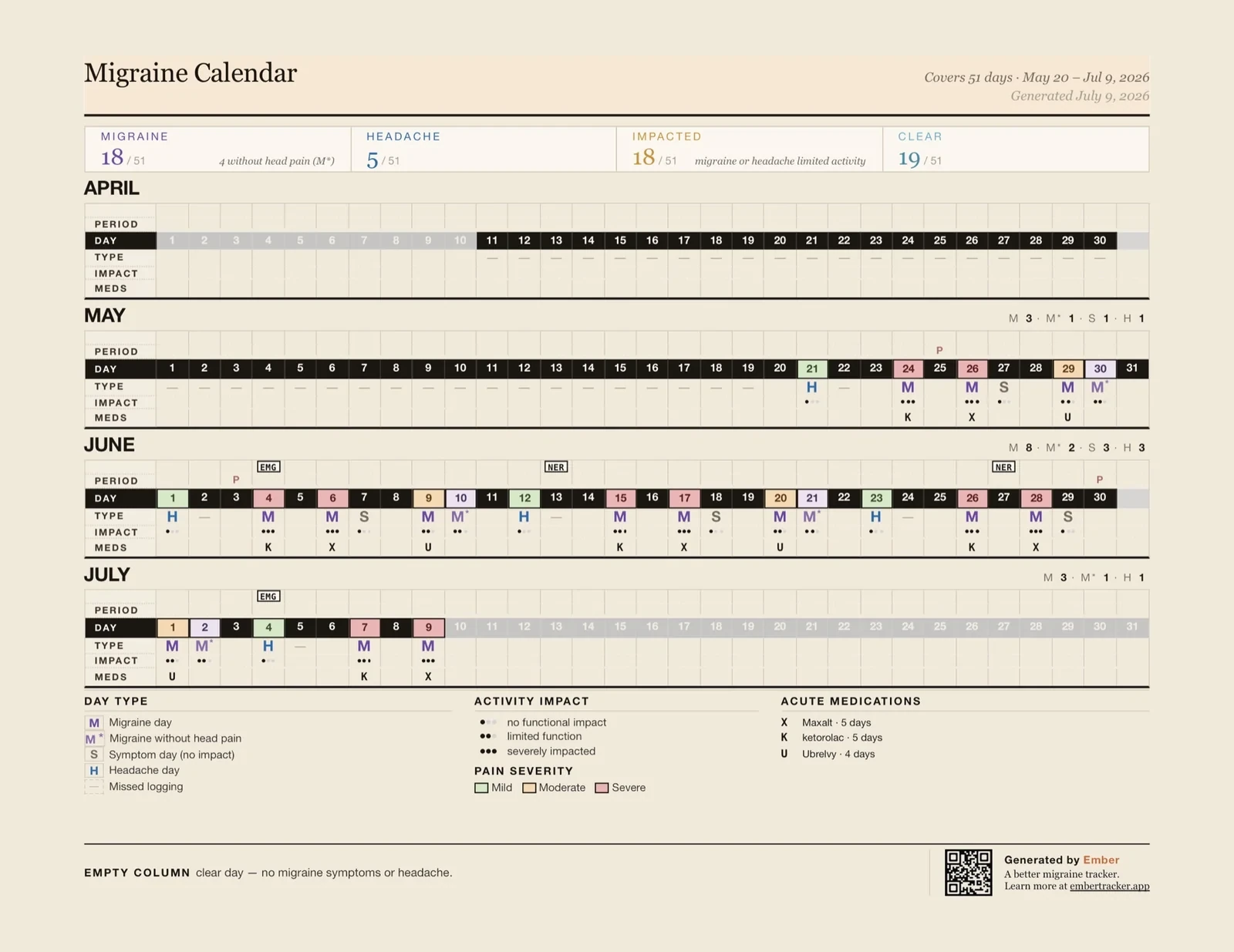Click the NER tag above June 13
Image resolution: width=1234 pixels, height=952 pixels.
pyautogui.click(x=556, y=467)
